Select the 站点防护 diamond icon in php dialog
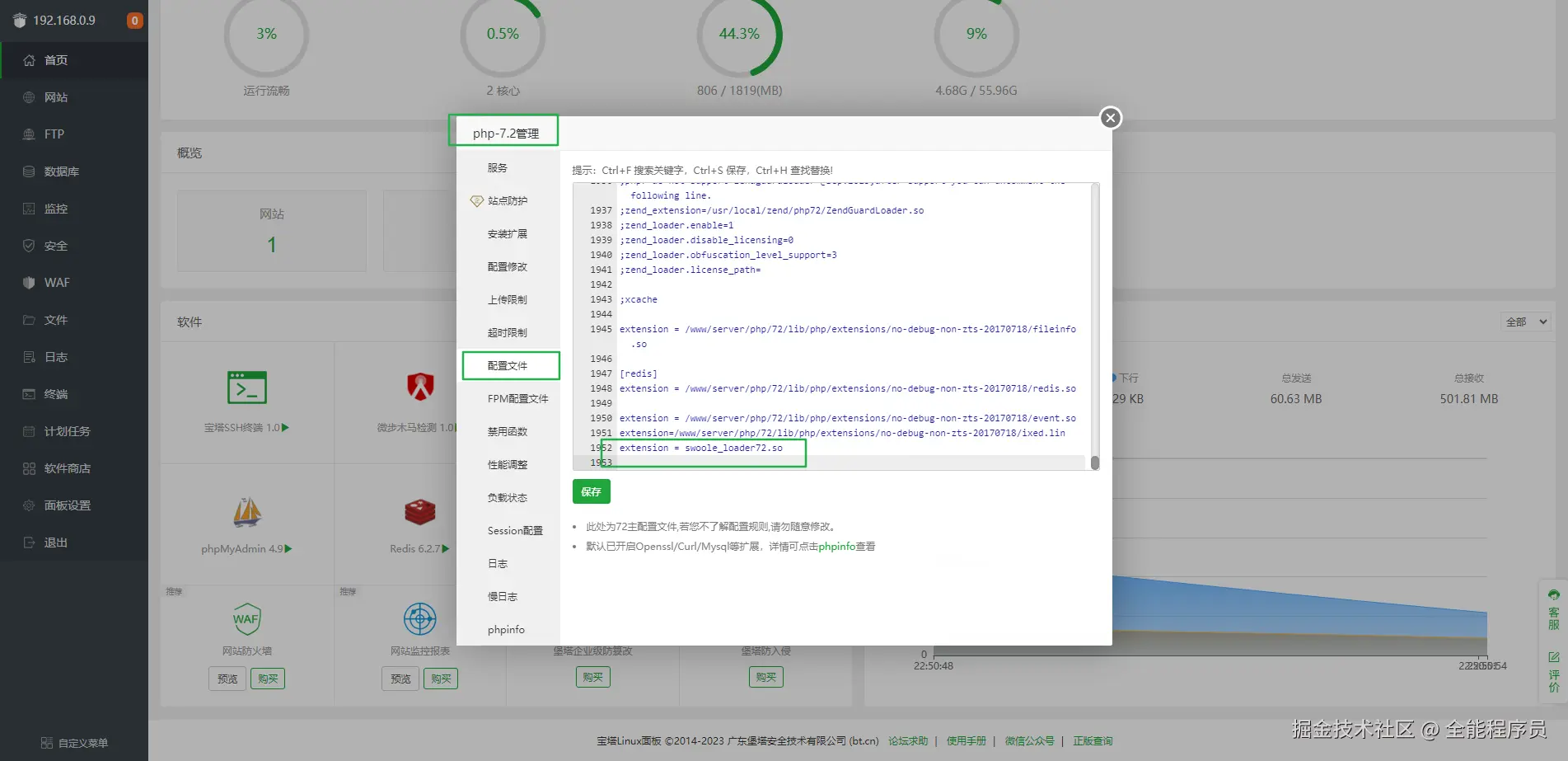The width and height of the screenshot is (1568, 761). tap(476, 201)
